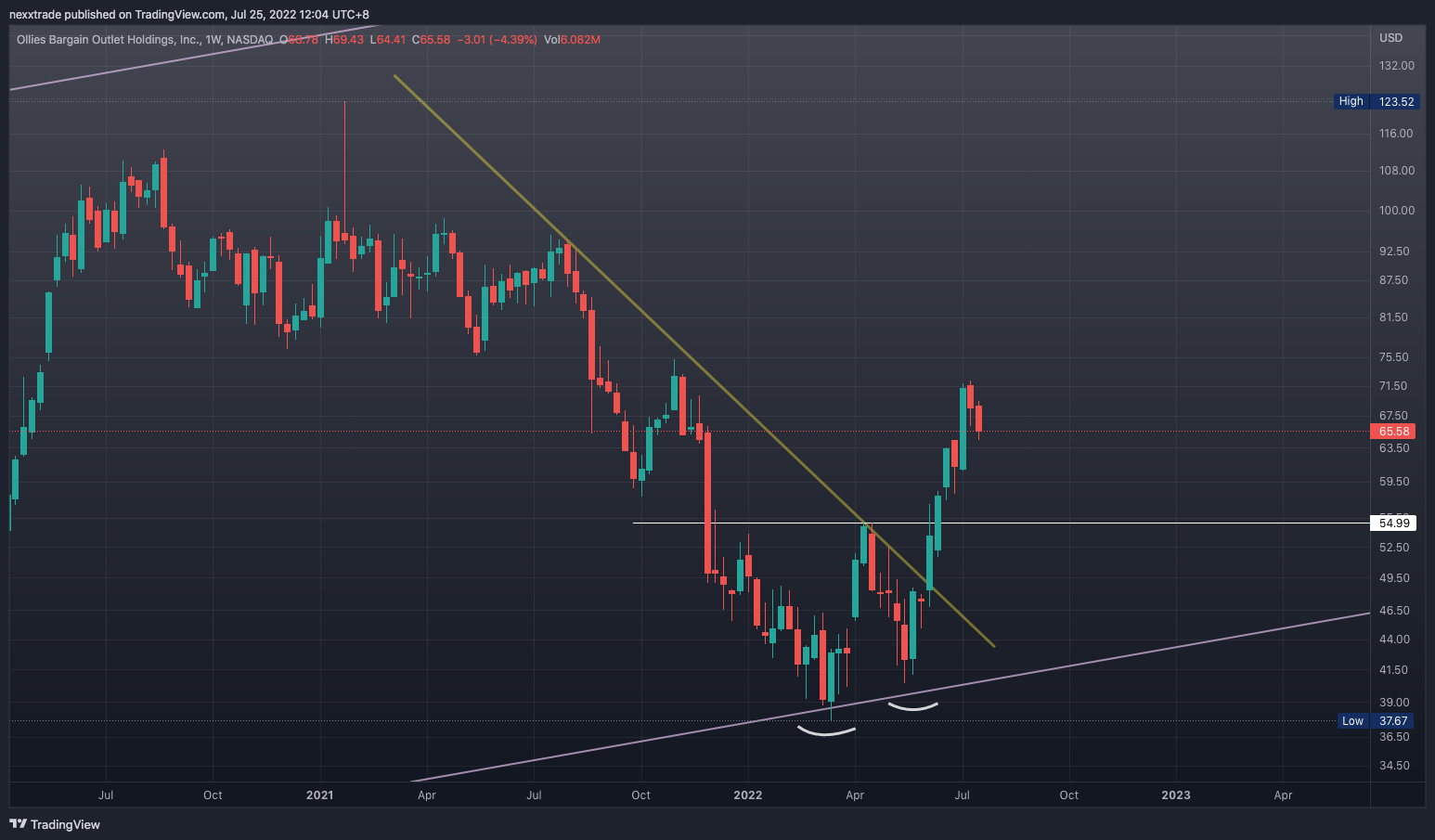The image size is (1435, 840).
Task: Click the 44.00 price axis label
Action: (1394, 640)
